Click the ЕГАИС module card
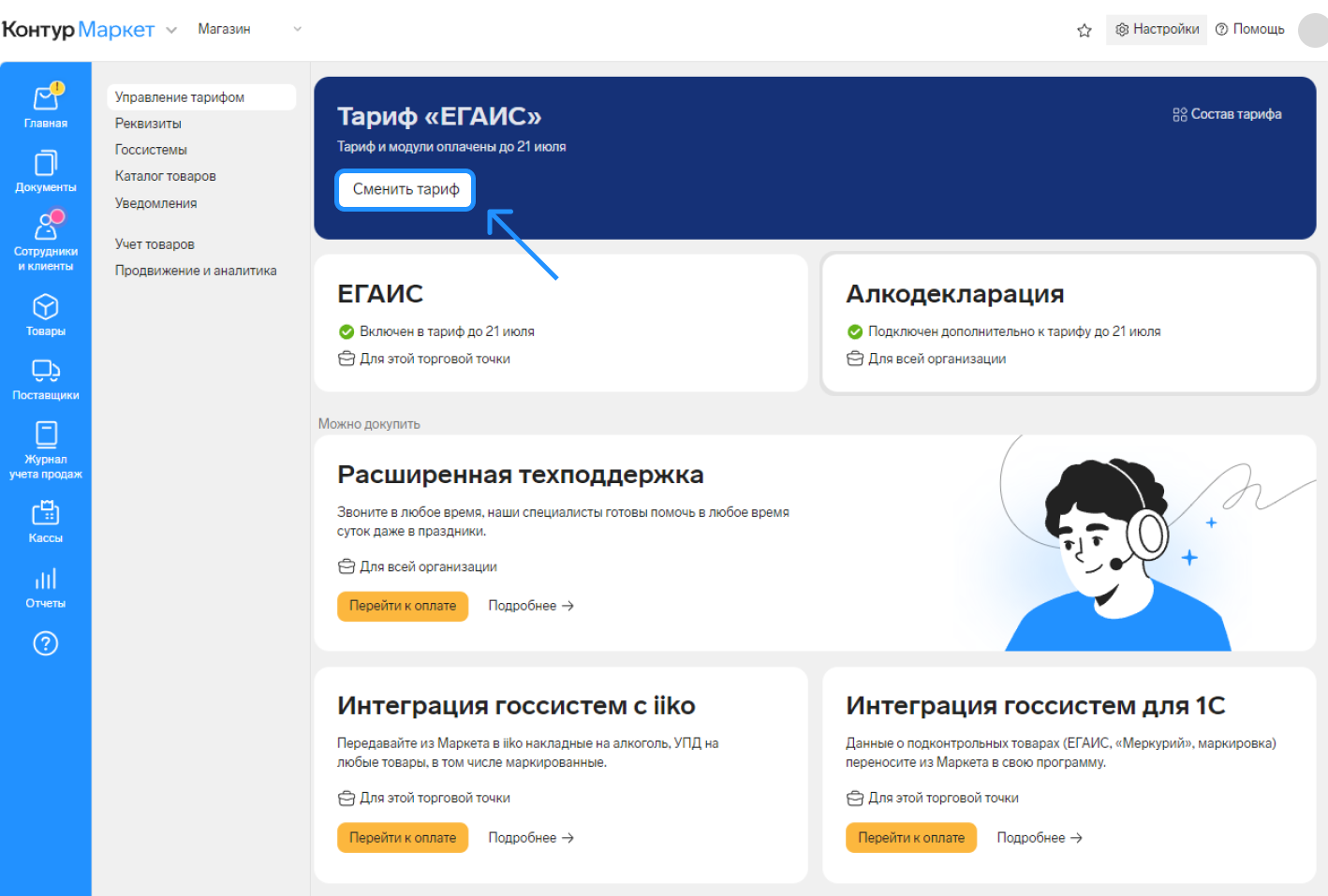The image size is (1328, 896). (x=561, y=323)
